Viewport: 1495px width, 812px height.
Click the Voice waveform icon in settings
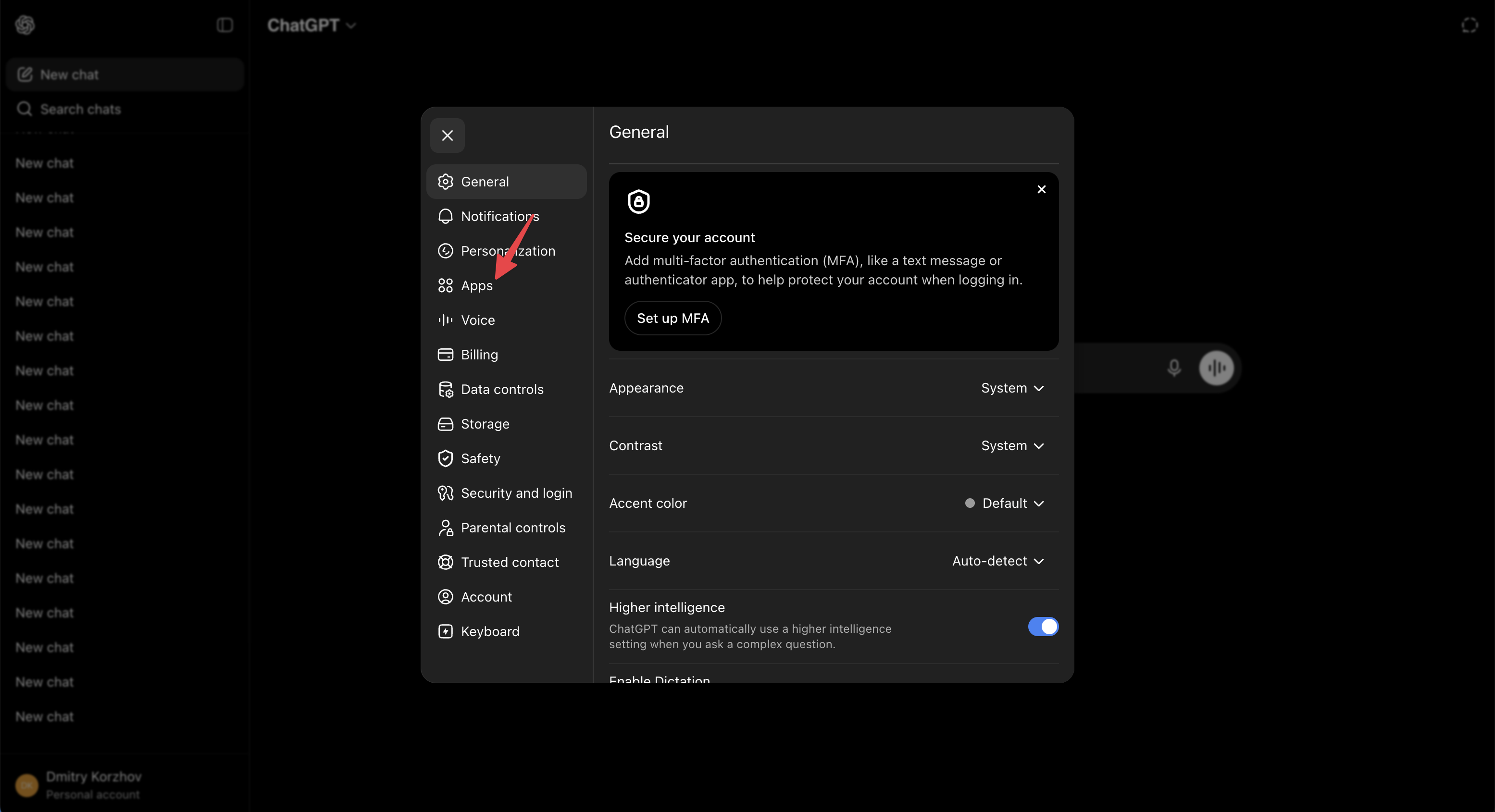(x=445, y=320)
